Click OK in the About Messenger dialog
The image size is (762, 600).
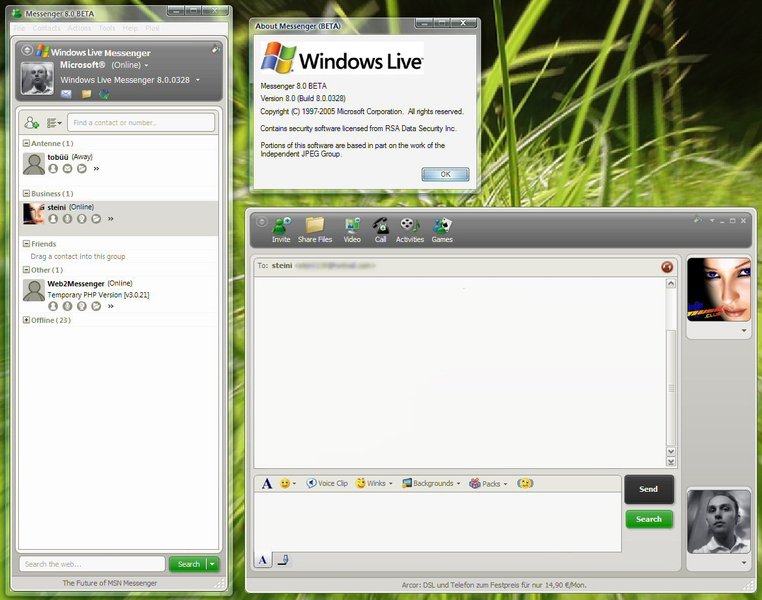point(445,174)
